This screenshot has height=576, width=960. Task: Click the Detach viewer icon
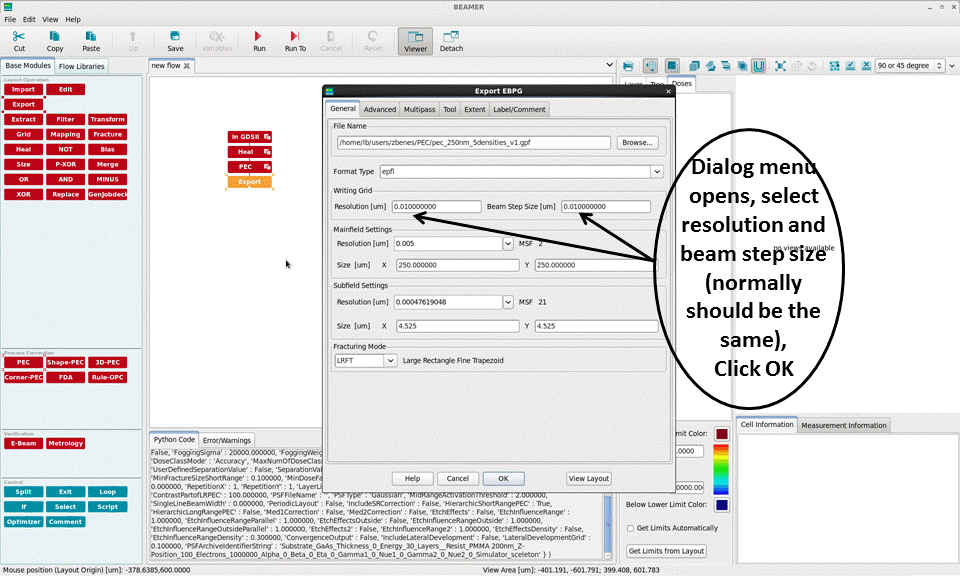tap(451, 40)
